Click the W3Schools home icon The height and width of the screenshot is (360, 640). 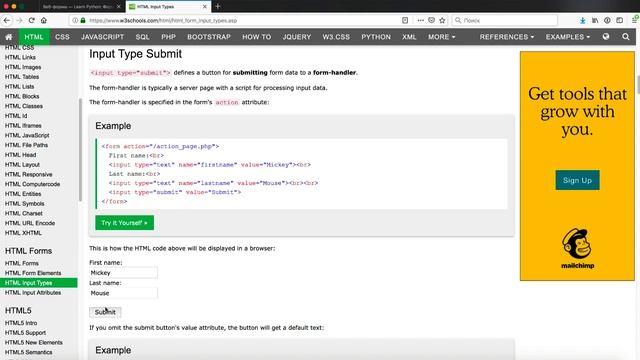pyautogui.click(x=9, y=37)
